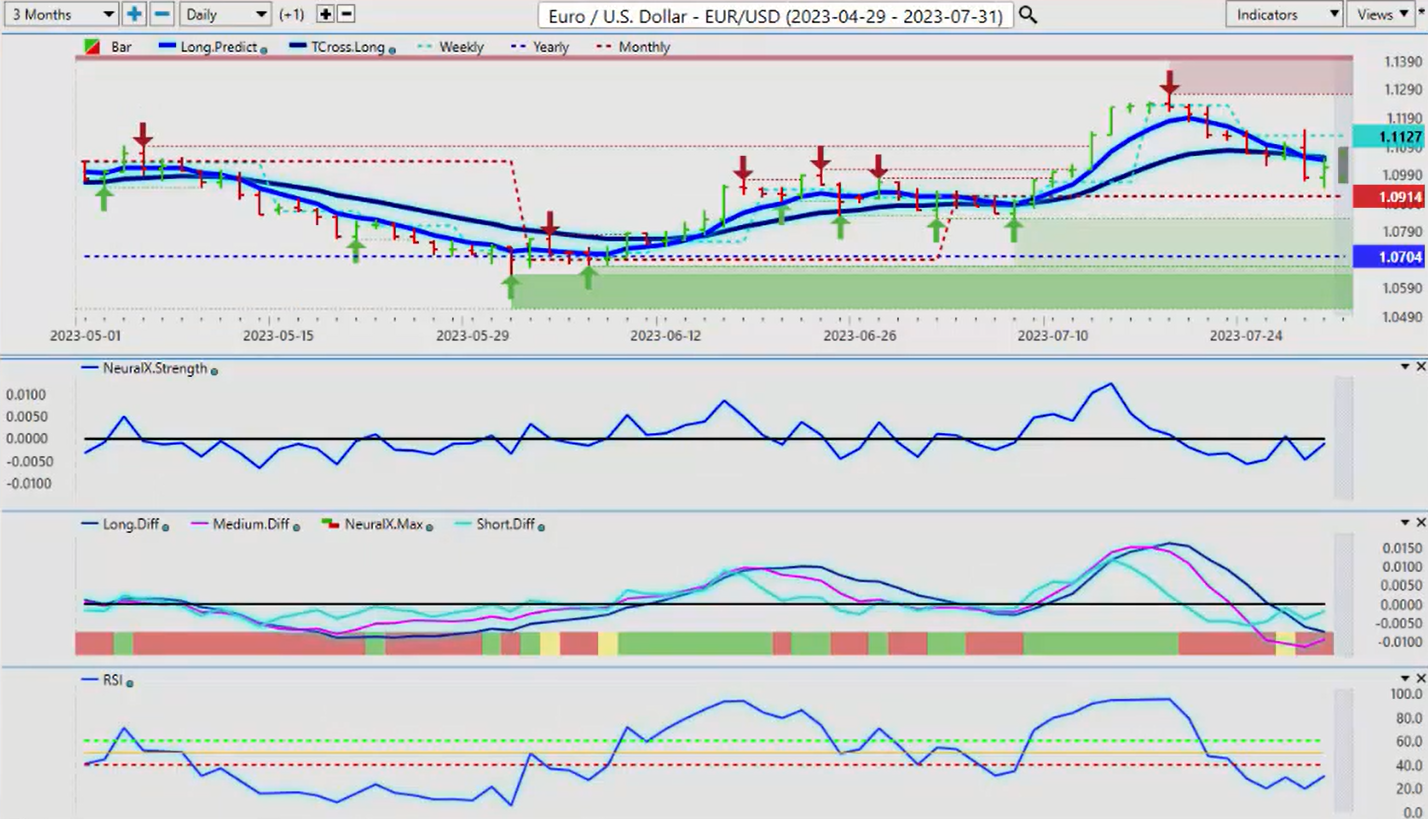Image resolution: width=1428 pixels, height=819 pixels.
Task: Click the red-green Bar legend icon
Action: pos(91,47)
